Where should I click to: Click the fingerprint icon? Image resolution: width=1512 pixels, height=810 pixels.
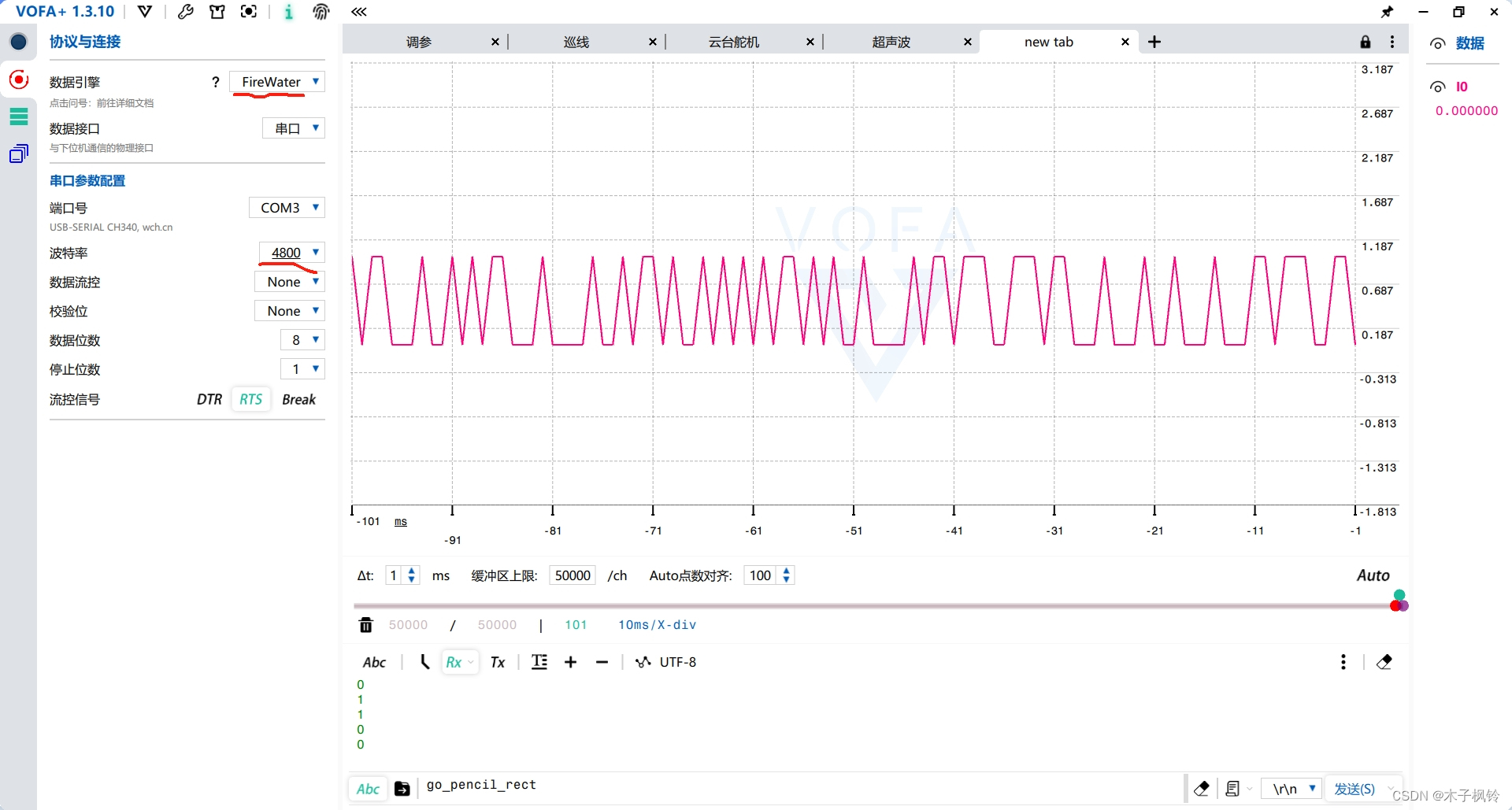(x=321, y=12)
